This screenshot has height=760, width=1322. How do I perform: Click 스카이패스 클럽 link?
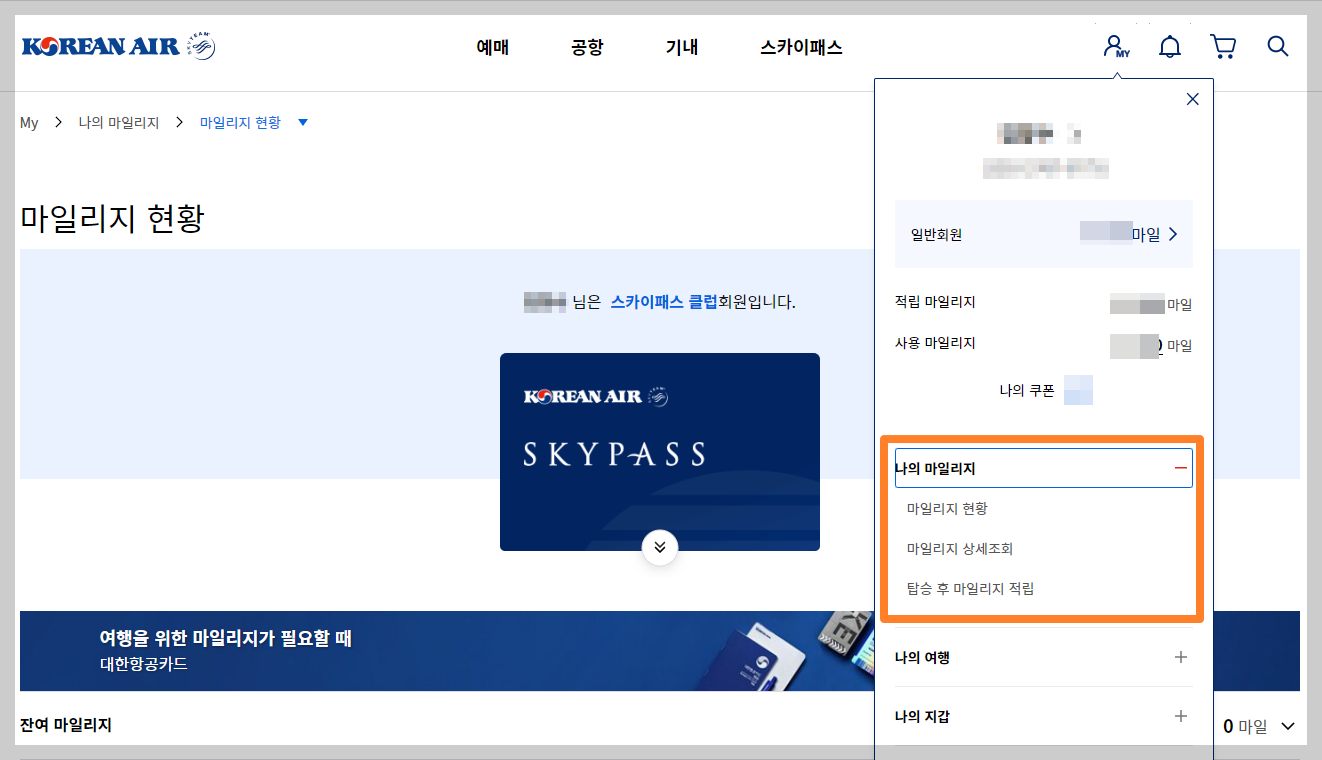[664, 302]
